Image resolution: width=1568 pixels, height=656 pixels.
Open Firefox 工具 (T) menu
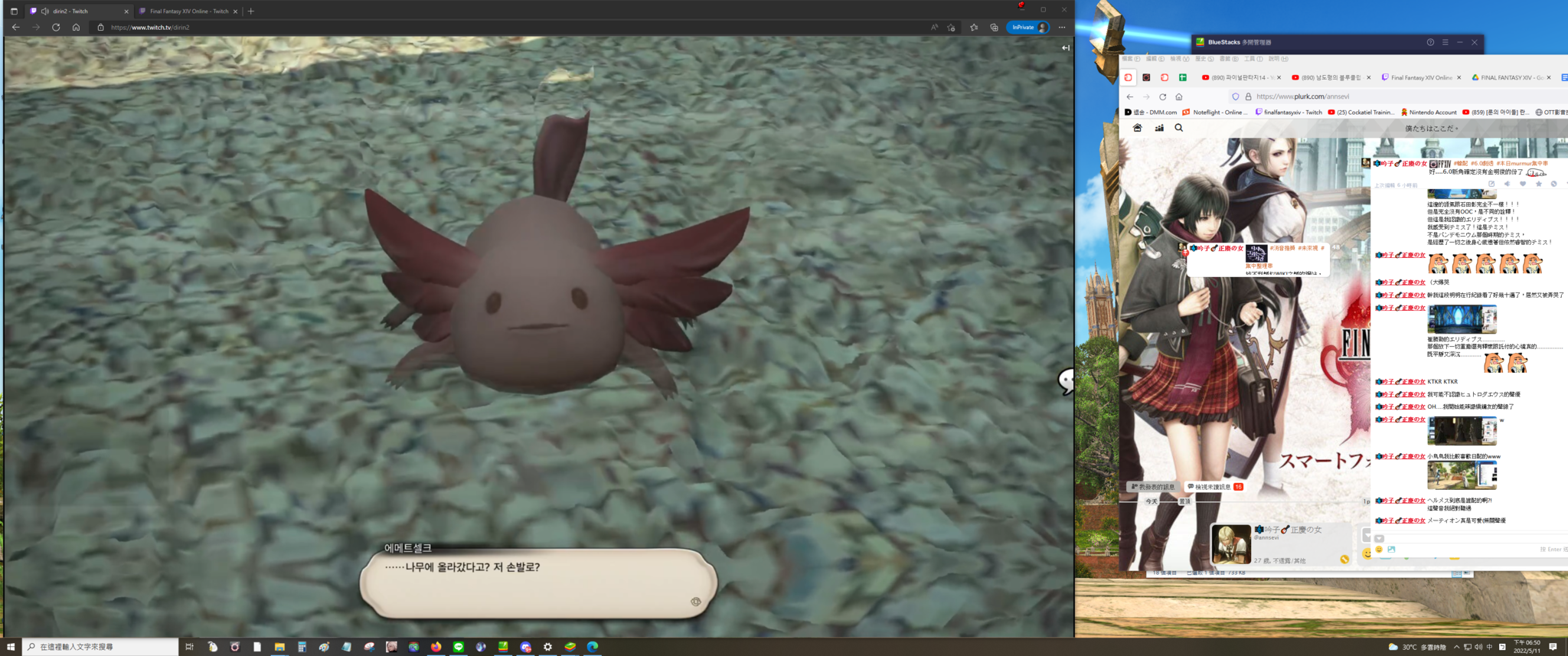[x=1253, y=59]
